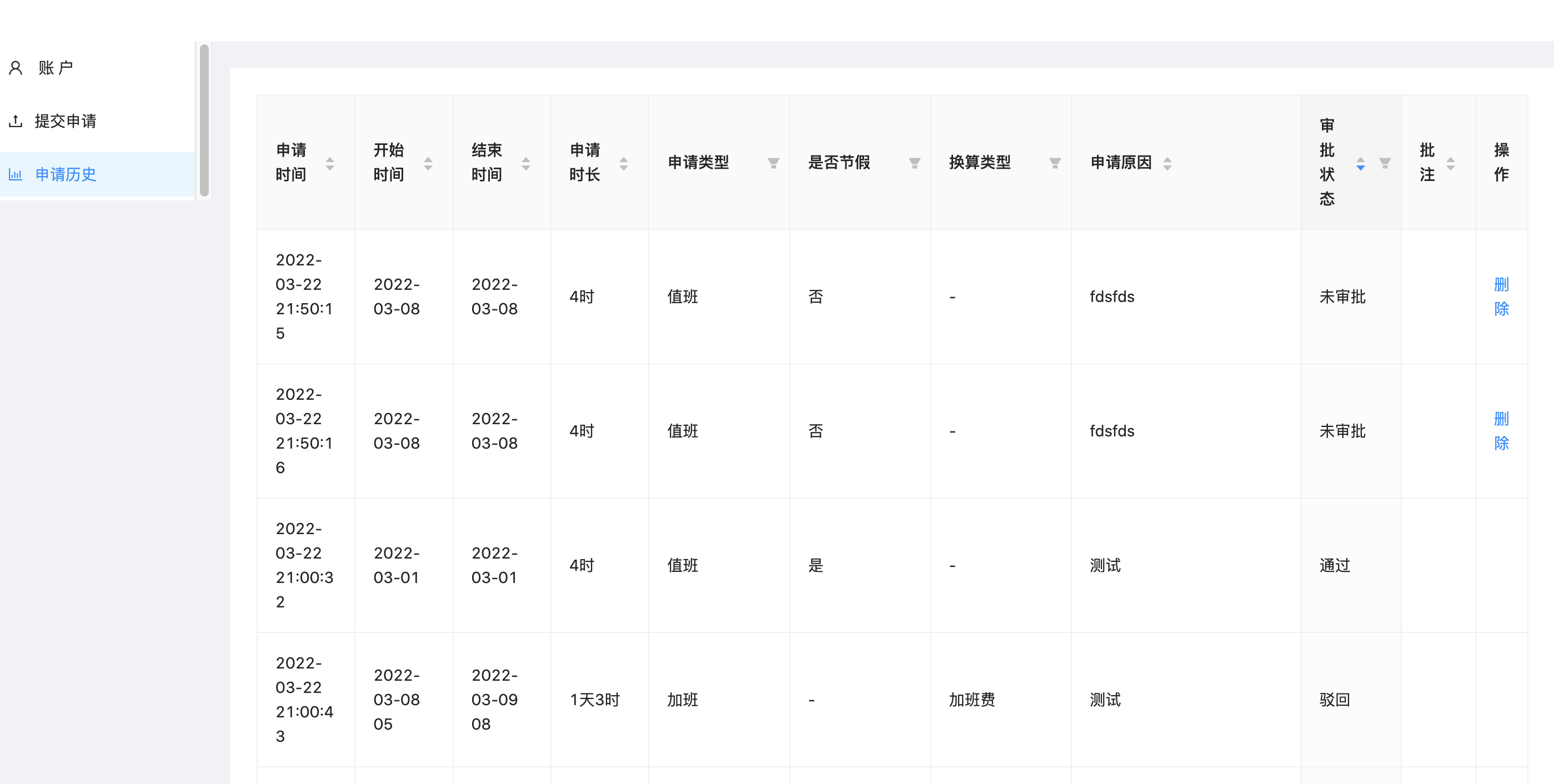Click the 账户 user icon in sidebar
This screenshot has height=784, width=1554.
pyautogui.click(x=16, y=68)
